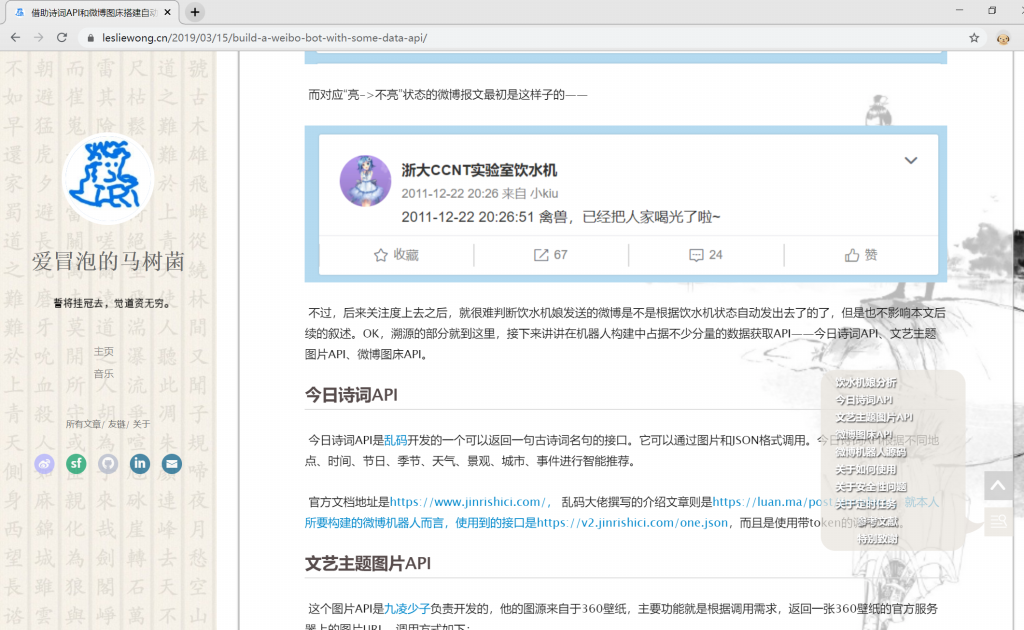Expand the Weibo card with its chevron
Viewport: 1024px width, 630px height.
[x=910, y=160]
